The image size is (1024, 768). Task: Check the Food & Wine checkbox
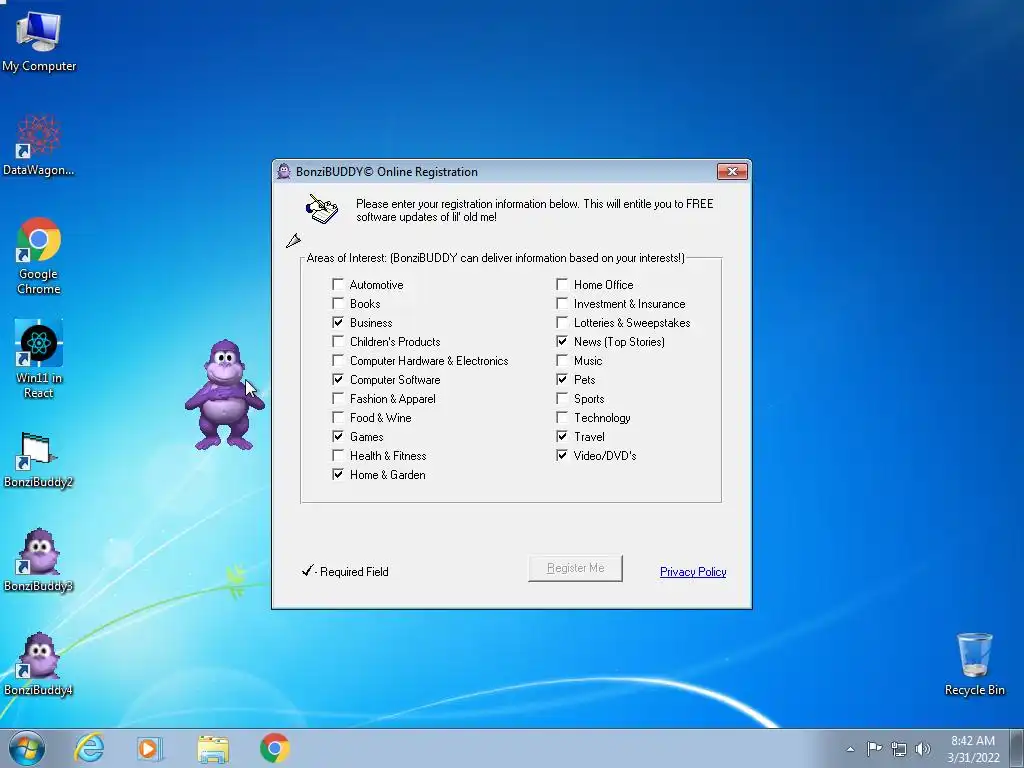[x=338, y=417]
